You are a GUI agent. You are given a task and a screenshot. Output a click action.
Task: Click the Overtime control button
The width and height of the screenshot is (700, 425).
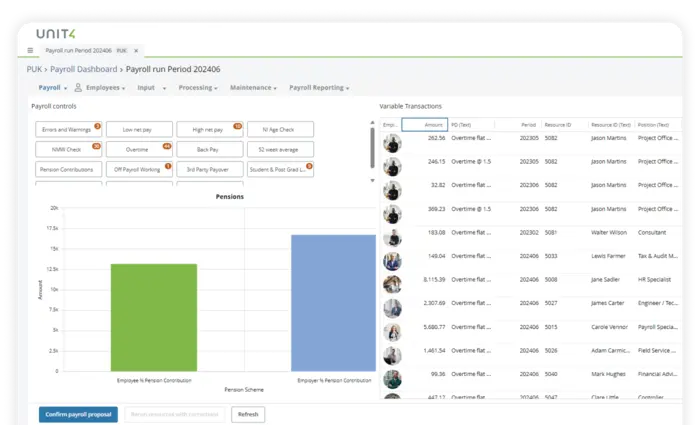[x=139, y=150]
